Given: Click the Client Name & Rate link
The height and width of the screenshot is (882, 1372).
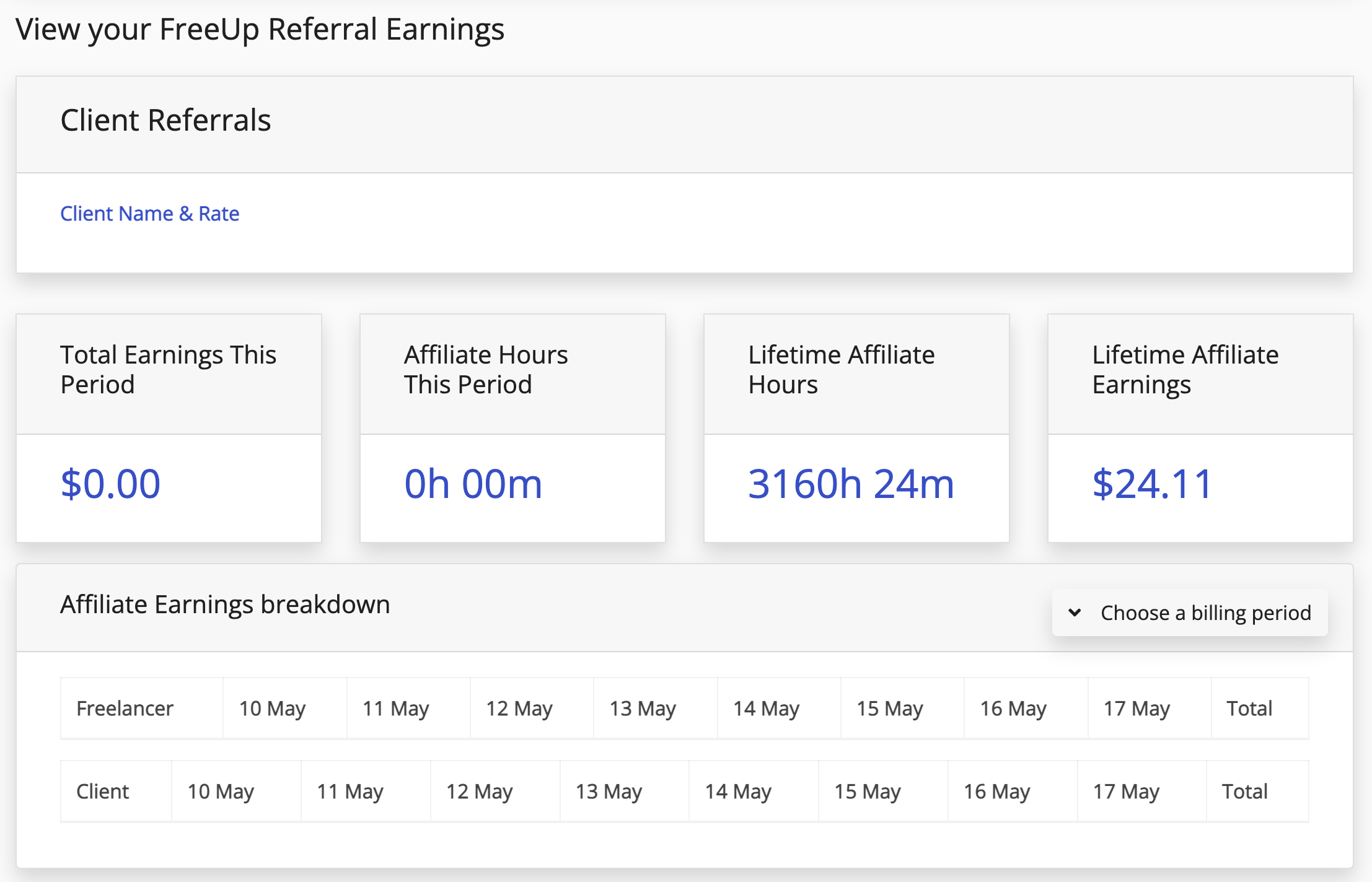Looking at the screenshot, I should [149, 214].
